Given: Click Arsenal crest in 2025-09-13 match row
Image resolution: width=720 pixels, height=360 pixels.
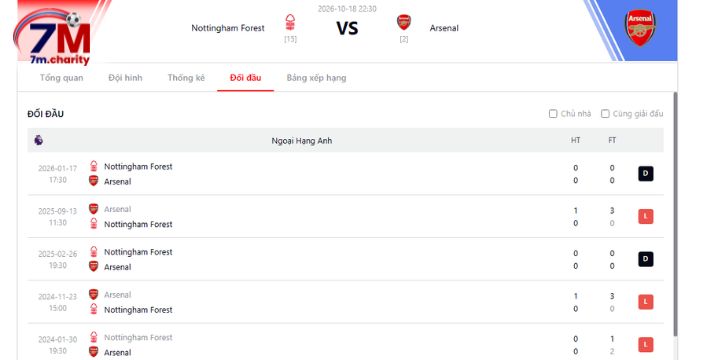Looking at the screenshot, I should (94, 209).
